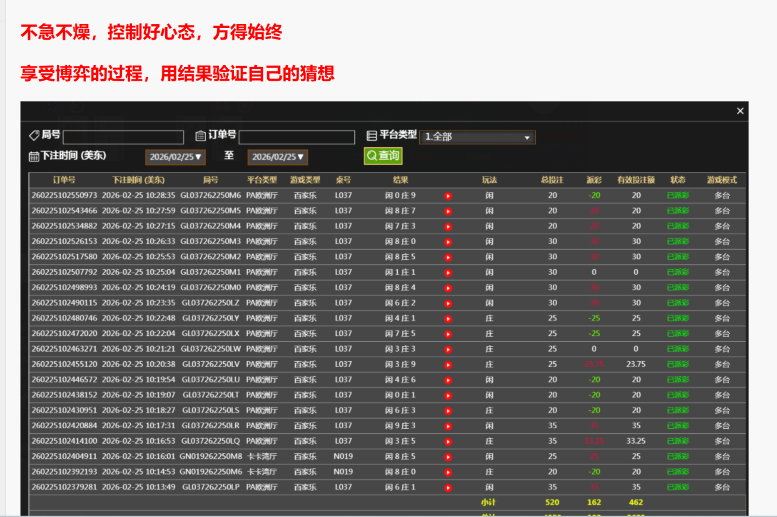
Task: Click subtotal payout 162
Action: (x=594, y=502)
